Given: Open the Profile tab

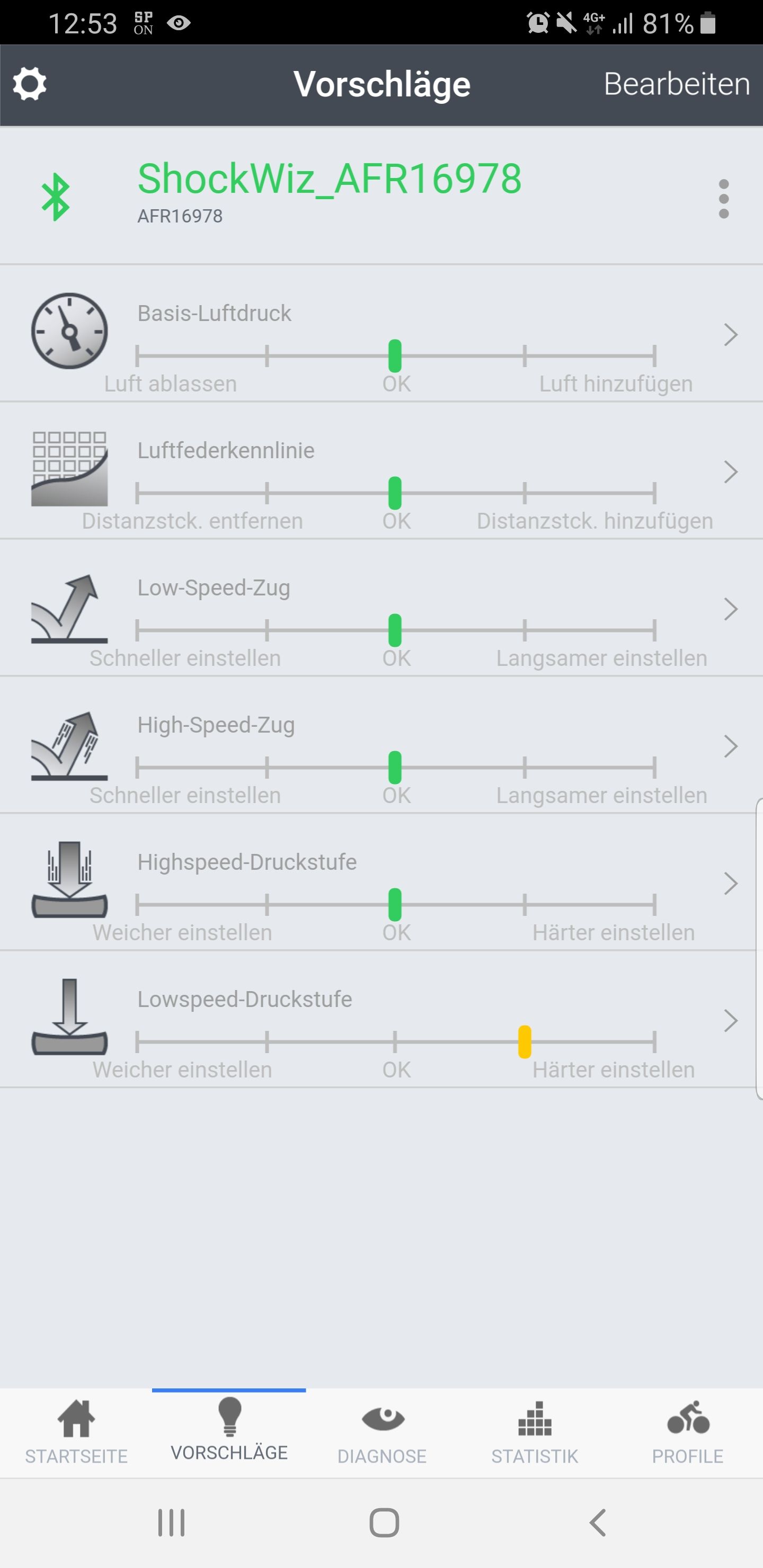Looking at the screenshot, I should click(x=687, y=1433).
